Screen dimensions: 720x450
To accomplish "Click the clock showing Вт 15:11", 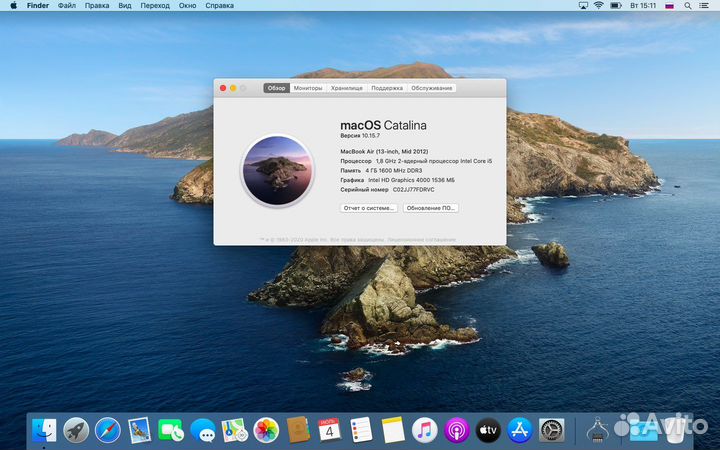I will pyautogui.click(x=643, y=6).
